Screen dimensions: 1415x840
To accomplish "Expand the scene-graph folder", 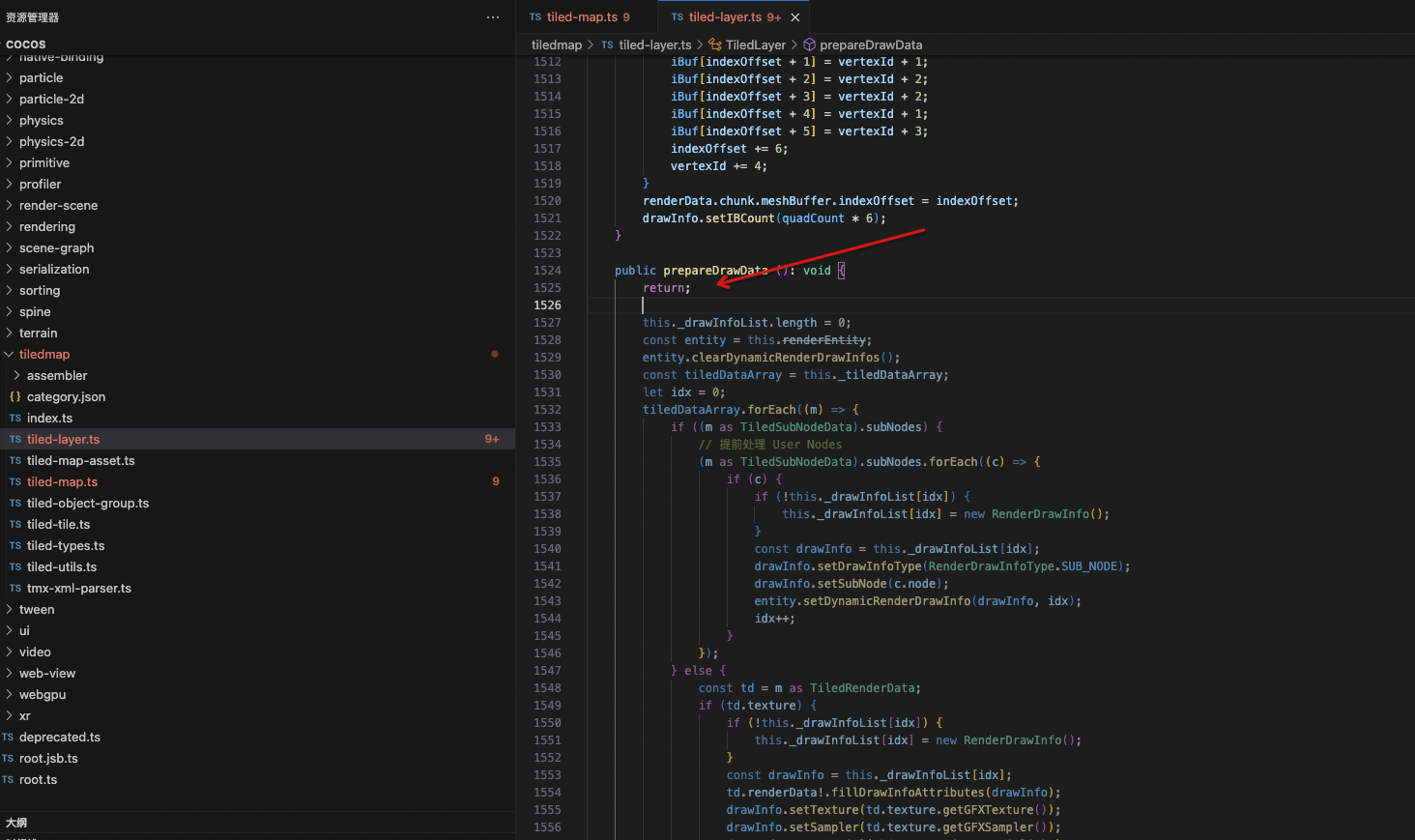I will [257, 248].
